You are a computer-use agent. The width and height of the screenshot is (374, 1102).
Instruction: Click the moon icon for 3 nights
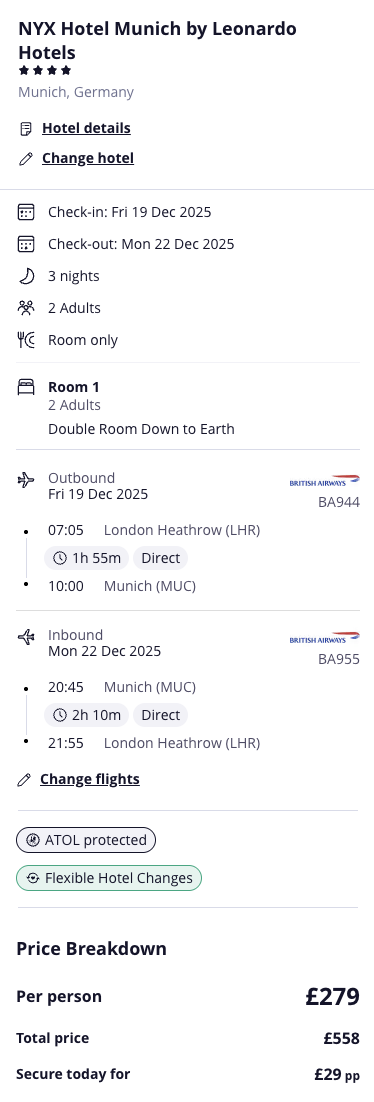26,276
